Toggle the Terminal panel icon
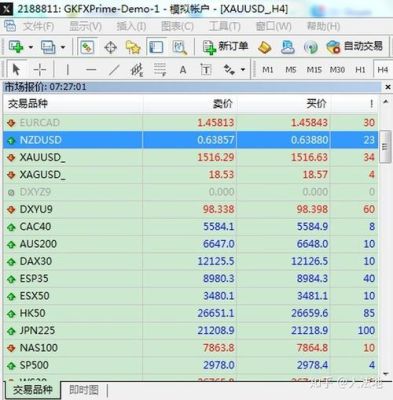Screen dimensions: 393x400 (x=156, y=47)
